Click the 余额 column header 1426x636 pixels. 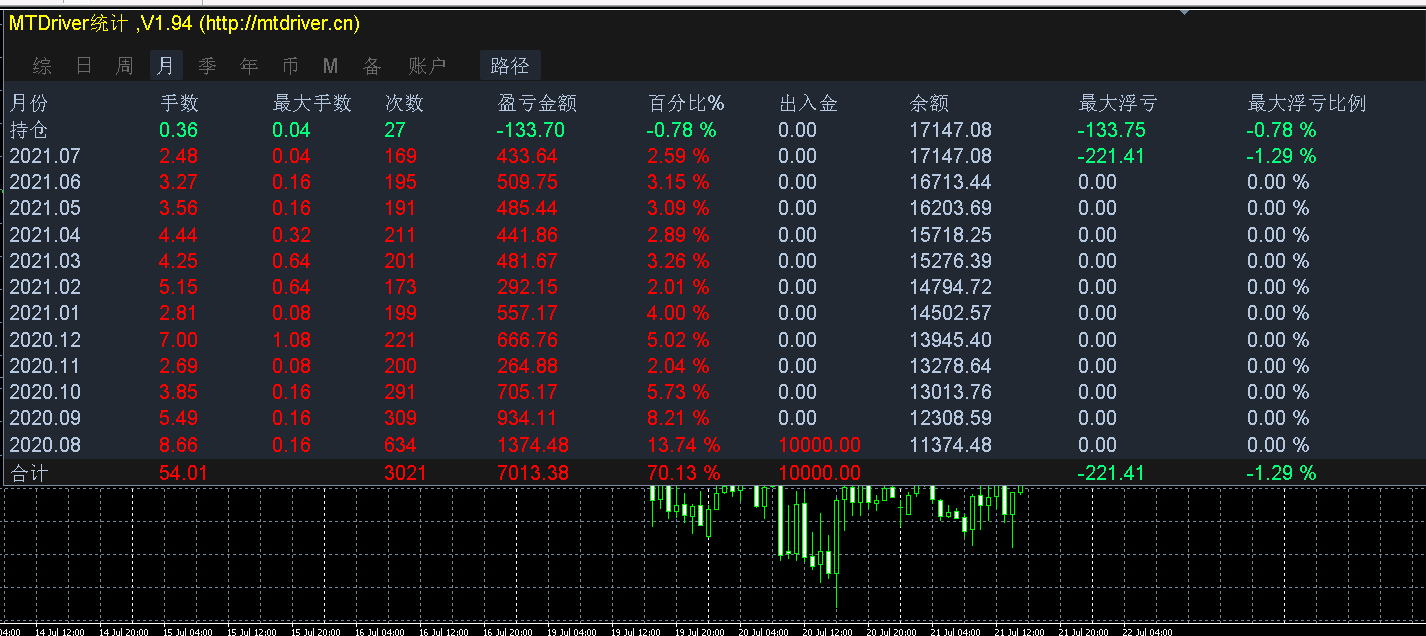[929, 103]
